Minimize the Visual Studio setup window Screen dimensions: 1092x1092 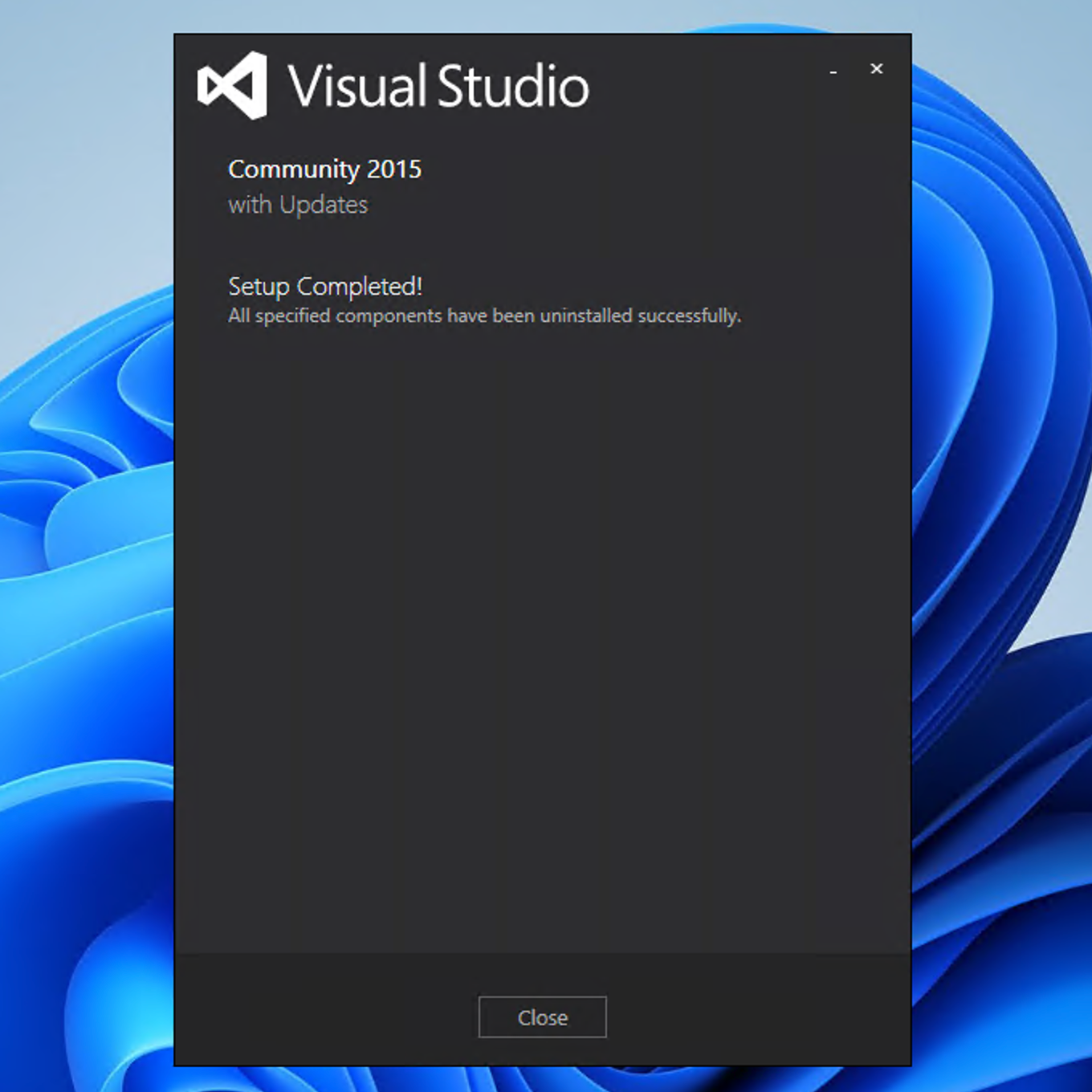pyautogui.click(x=833, y=71)
